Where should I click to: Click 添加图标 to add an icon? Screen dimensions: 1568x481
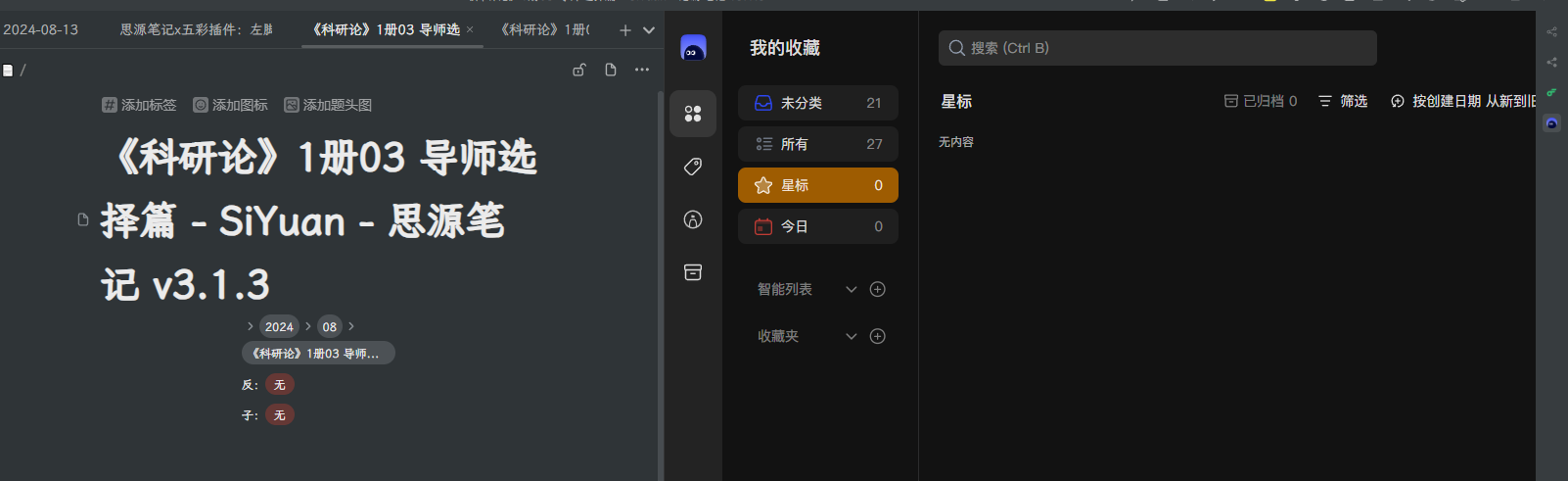[x=231, y=105]
